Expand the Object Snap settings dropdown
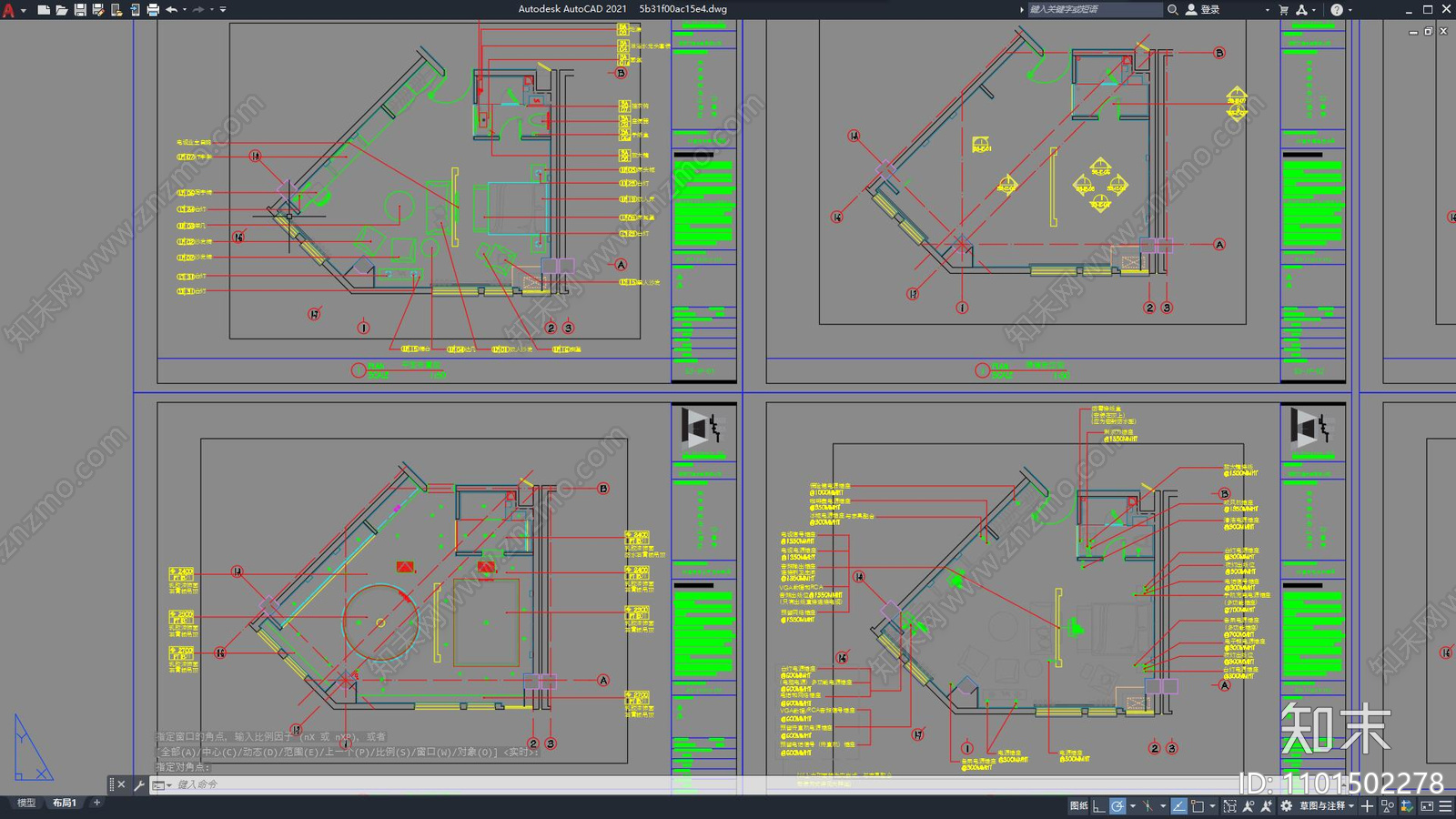1456x819 pixels. tap(1212, 806)
